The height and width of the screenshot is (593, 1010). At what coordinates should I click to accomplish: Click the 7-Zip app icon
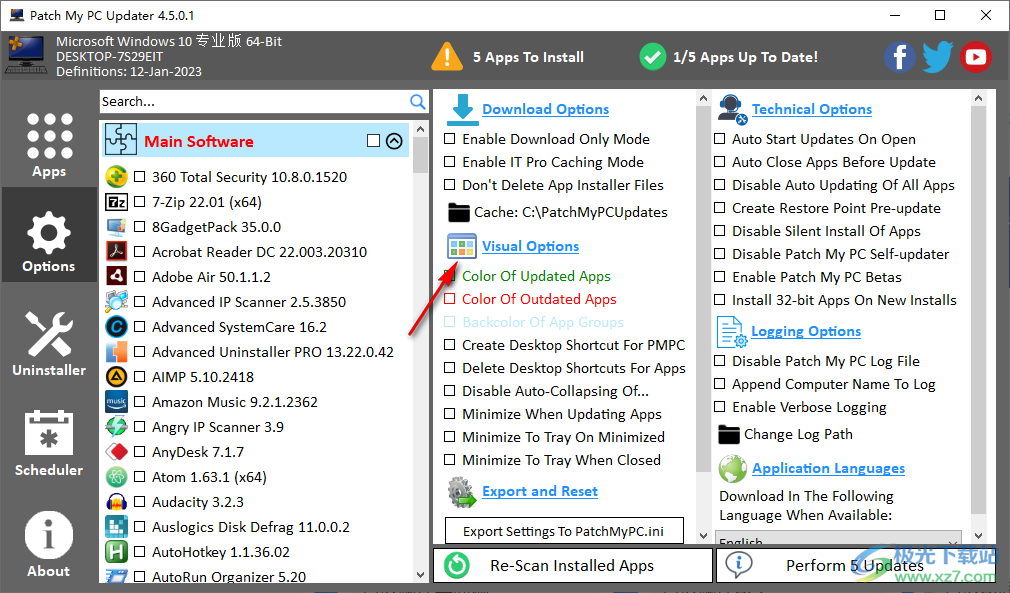pos(116,202)
